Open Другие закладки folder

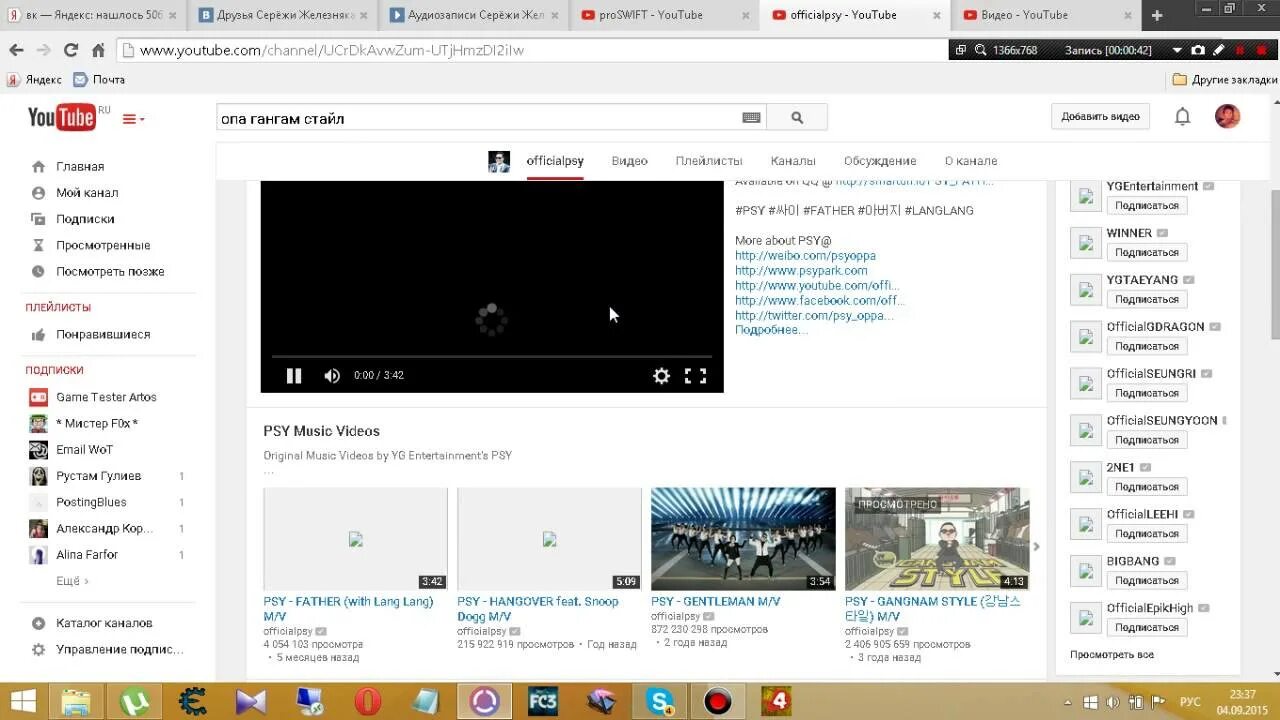tap(1225, 80)
